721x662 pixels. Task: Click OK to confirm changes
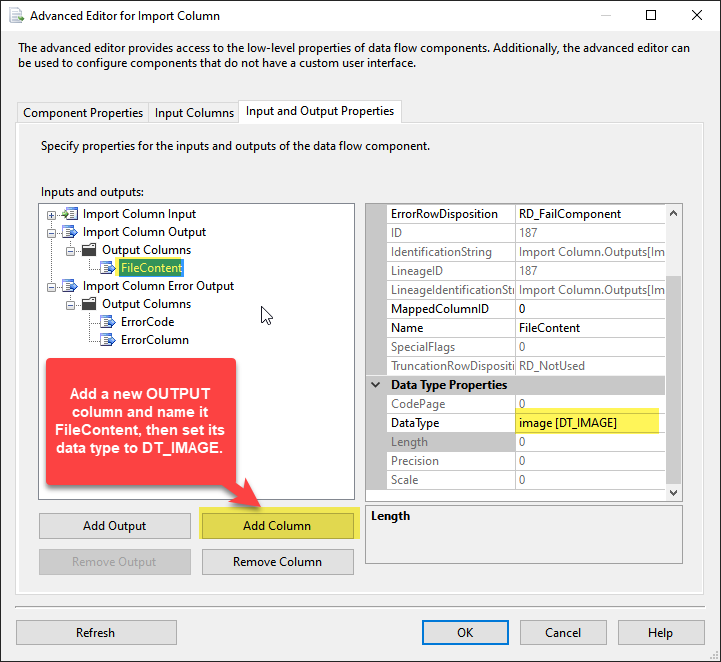coord(465,632)
